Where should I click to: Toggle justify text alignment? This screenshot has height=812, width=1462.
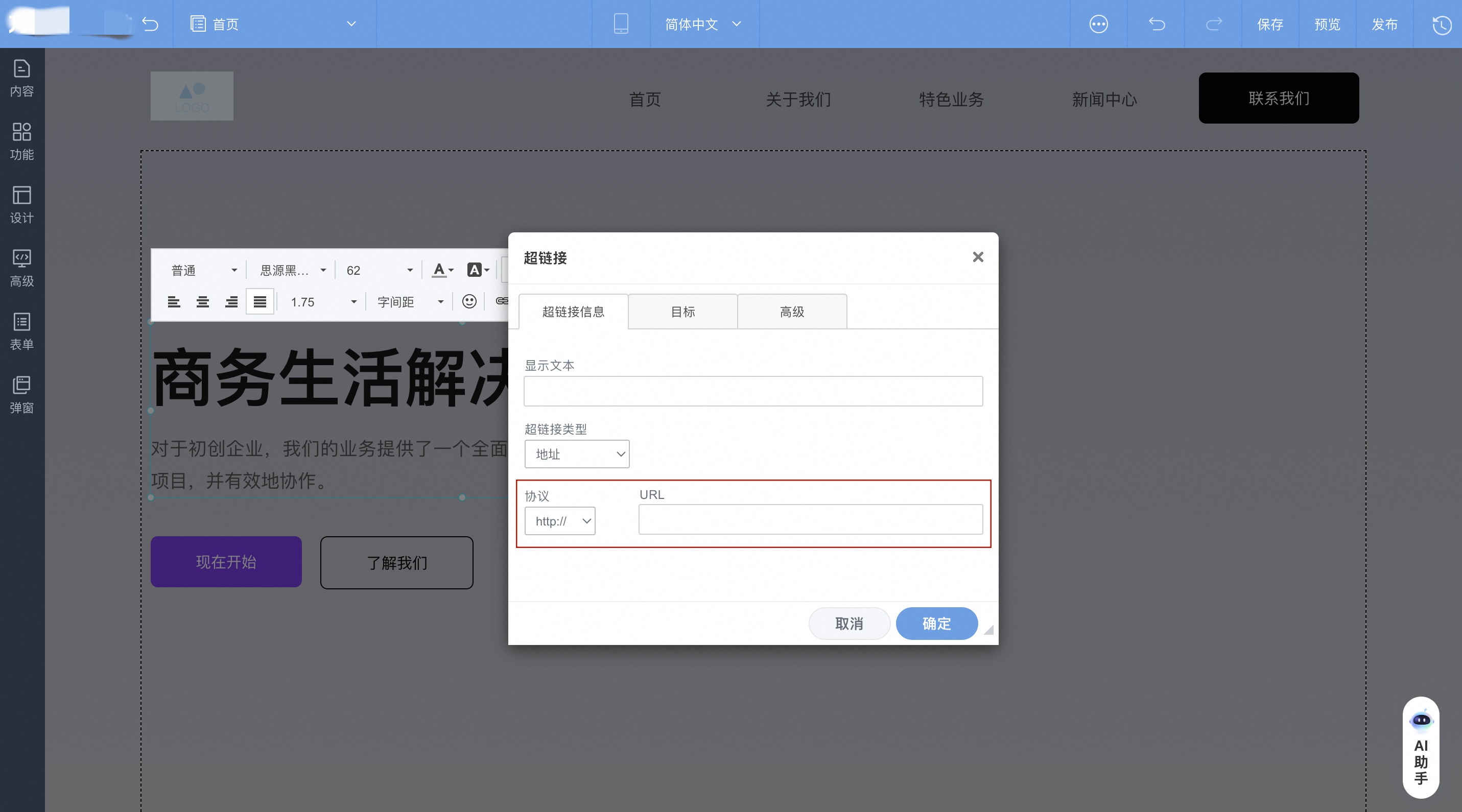(260, 301)
